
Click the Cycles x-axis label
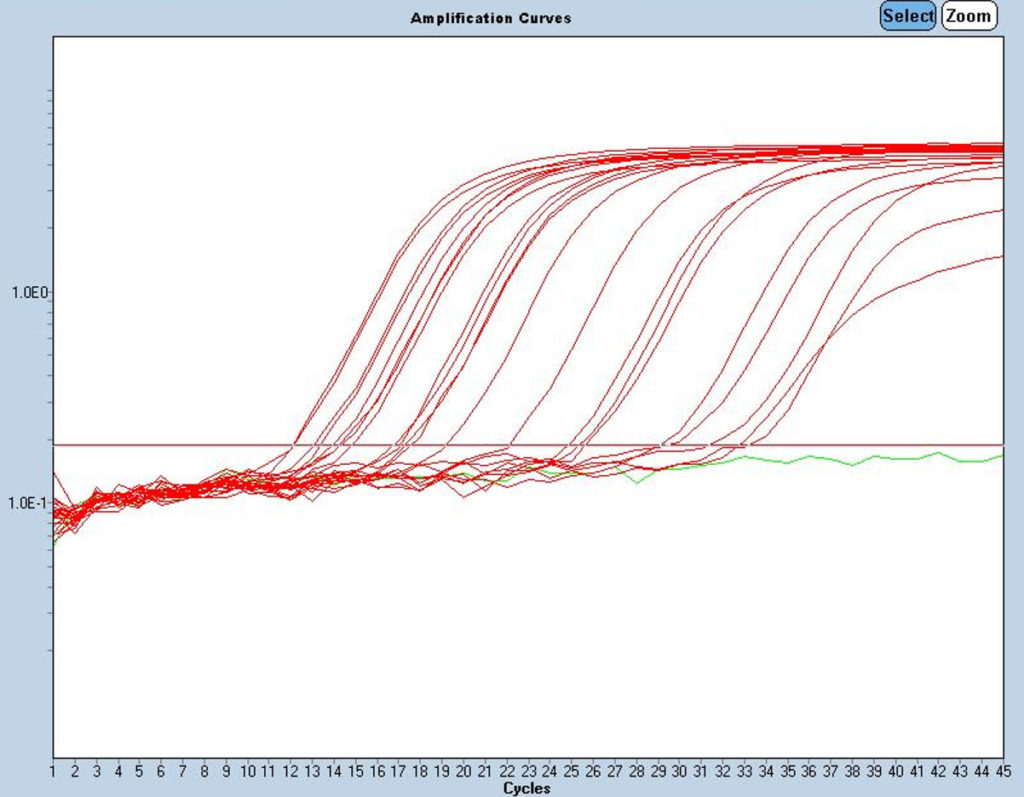click(x=527, y=789)
